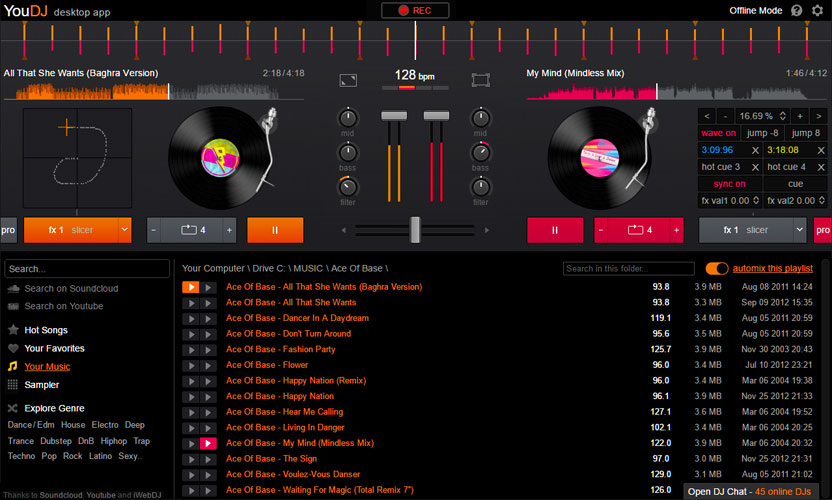Click the expand view icon left of bpm
Screen dimensions: 832x500
pyautogui.click(x=348, y=81)
